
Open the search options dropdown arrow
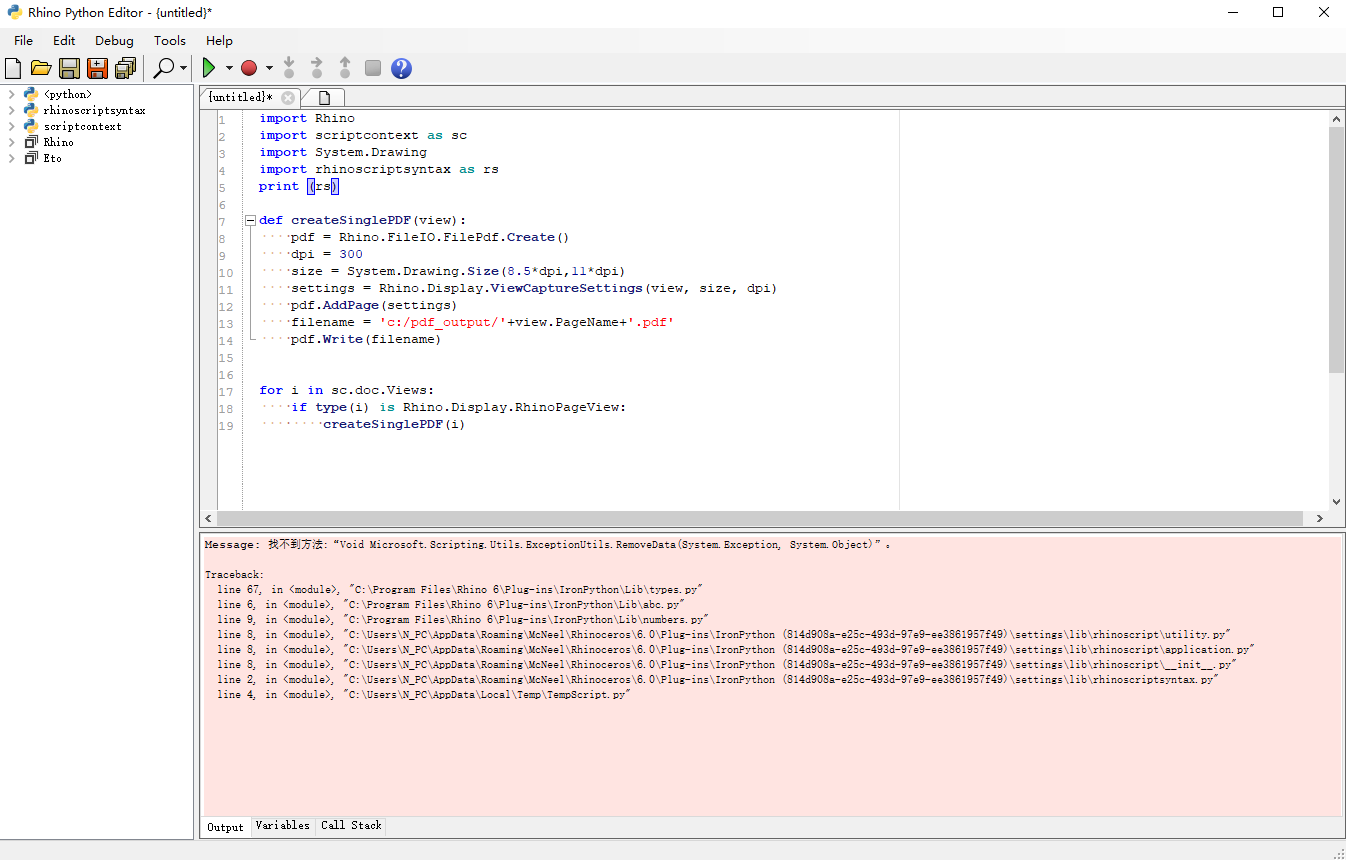184,68
